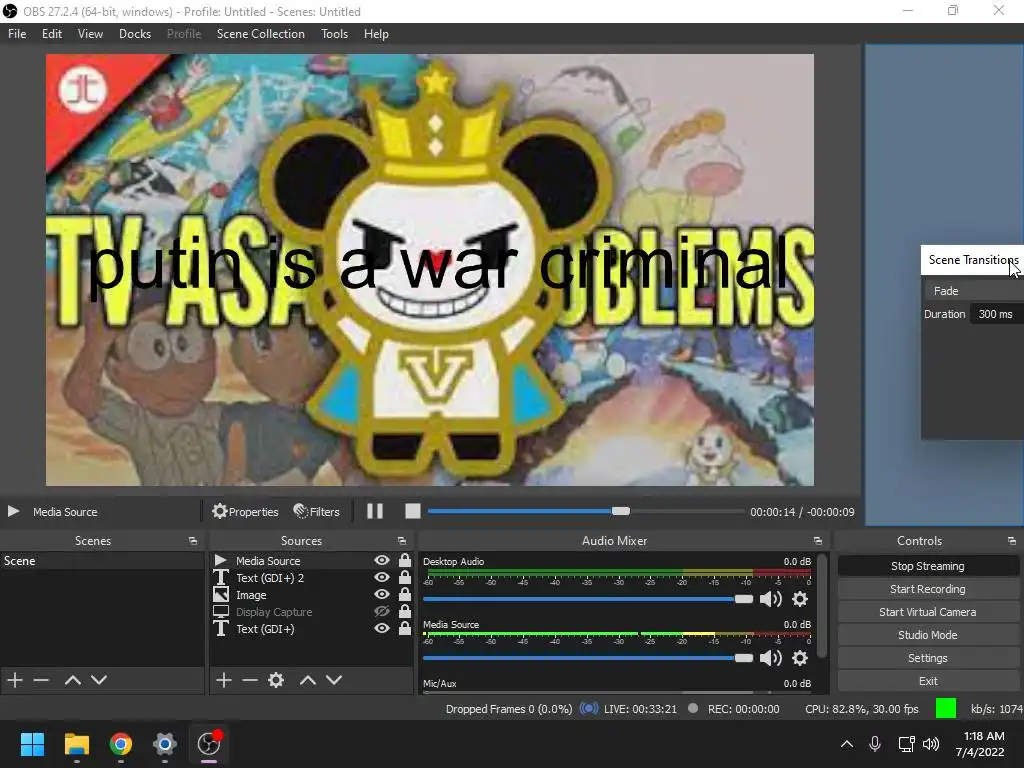The image size is (1024, 768).
Task: Move scene down arrow in Scenes dock
Action: [x=99, y=680]
